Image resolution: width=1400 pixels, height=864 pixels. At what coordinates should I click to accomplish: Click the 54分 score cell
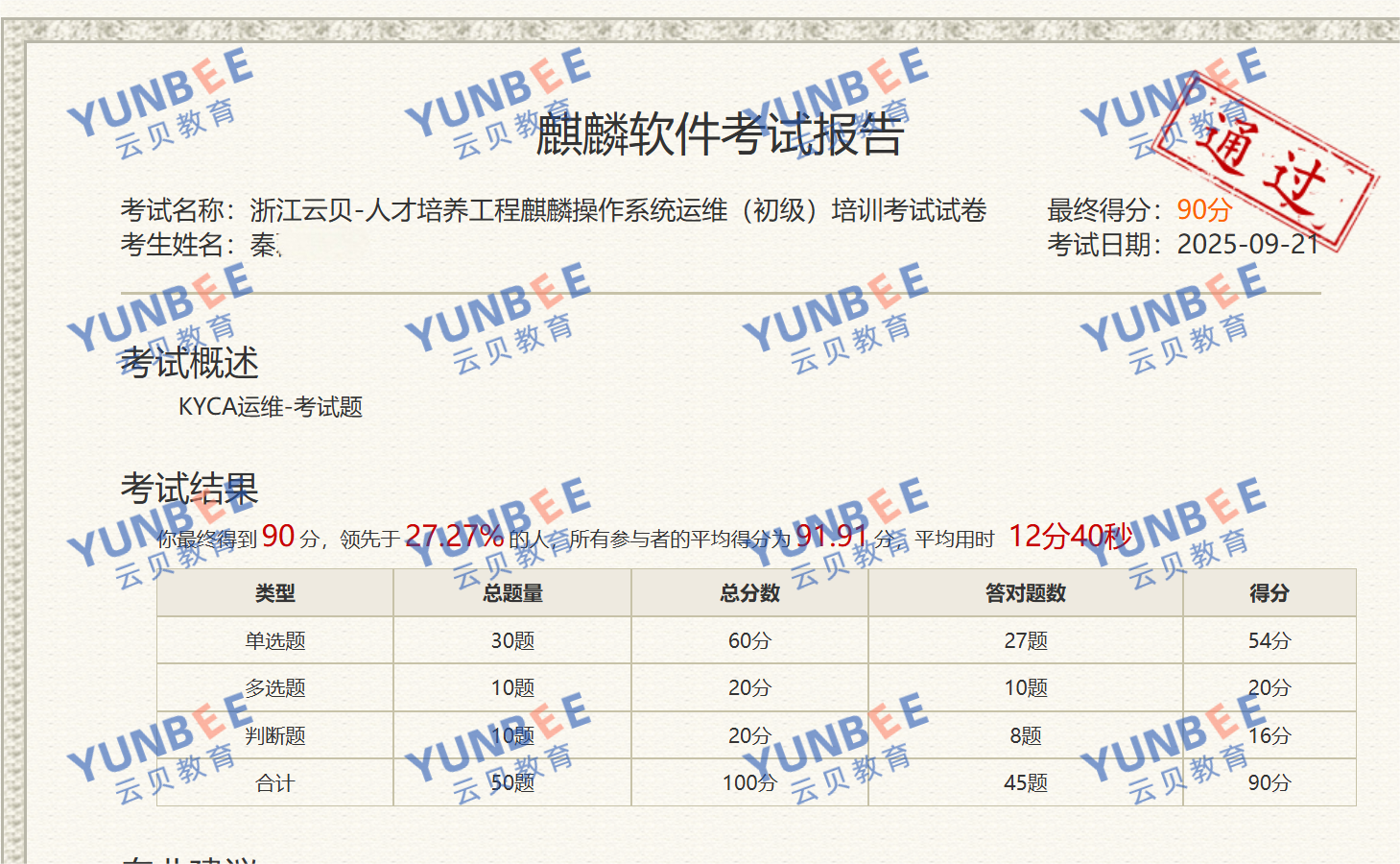[x=1269, y=640]
